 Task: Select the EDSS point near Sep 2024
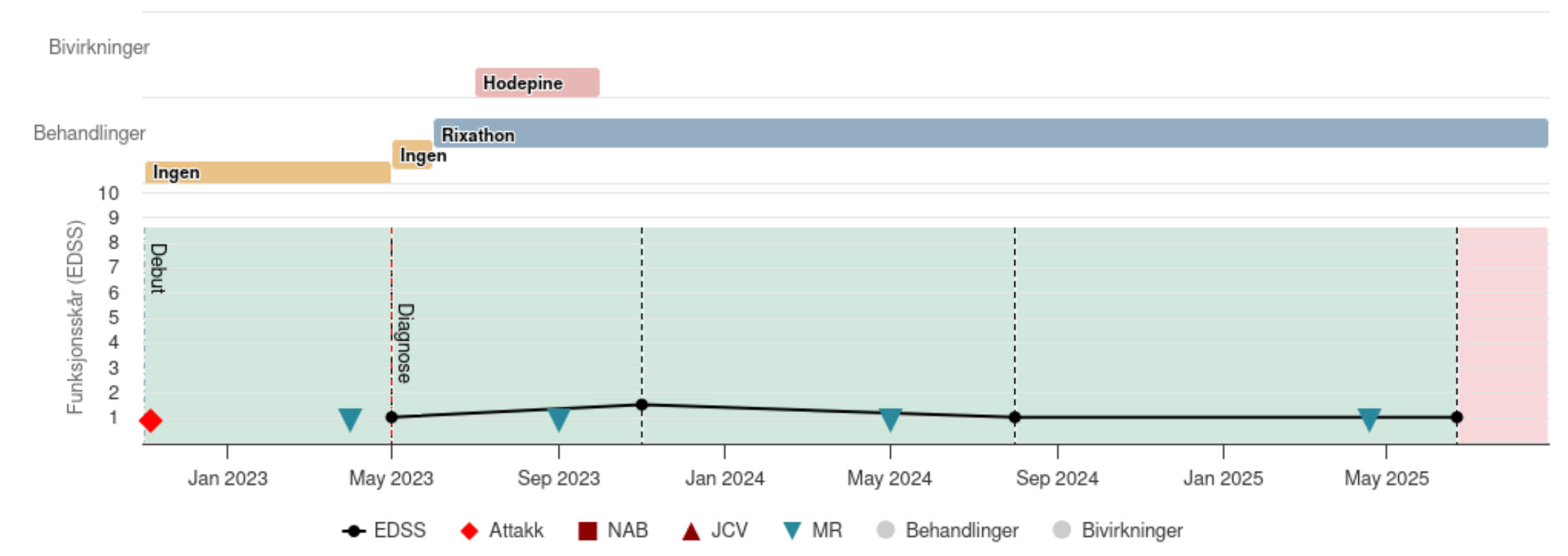coord(1014,417)
